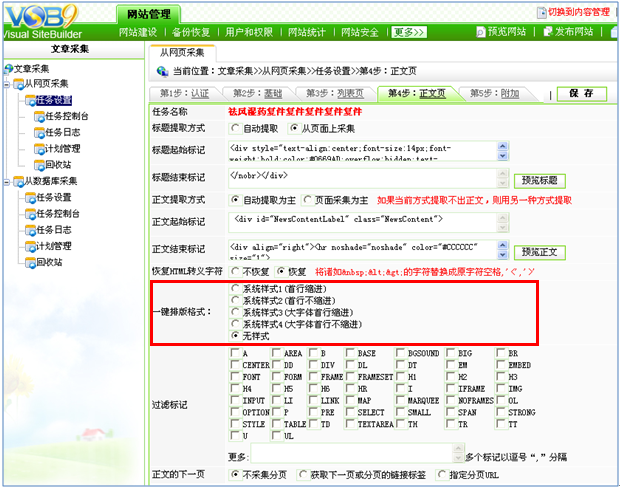Click the selected 任务设置 folder icon
Screen dimensions: 620x489
[30, 100]
